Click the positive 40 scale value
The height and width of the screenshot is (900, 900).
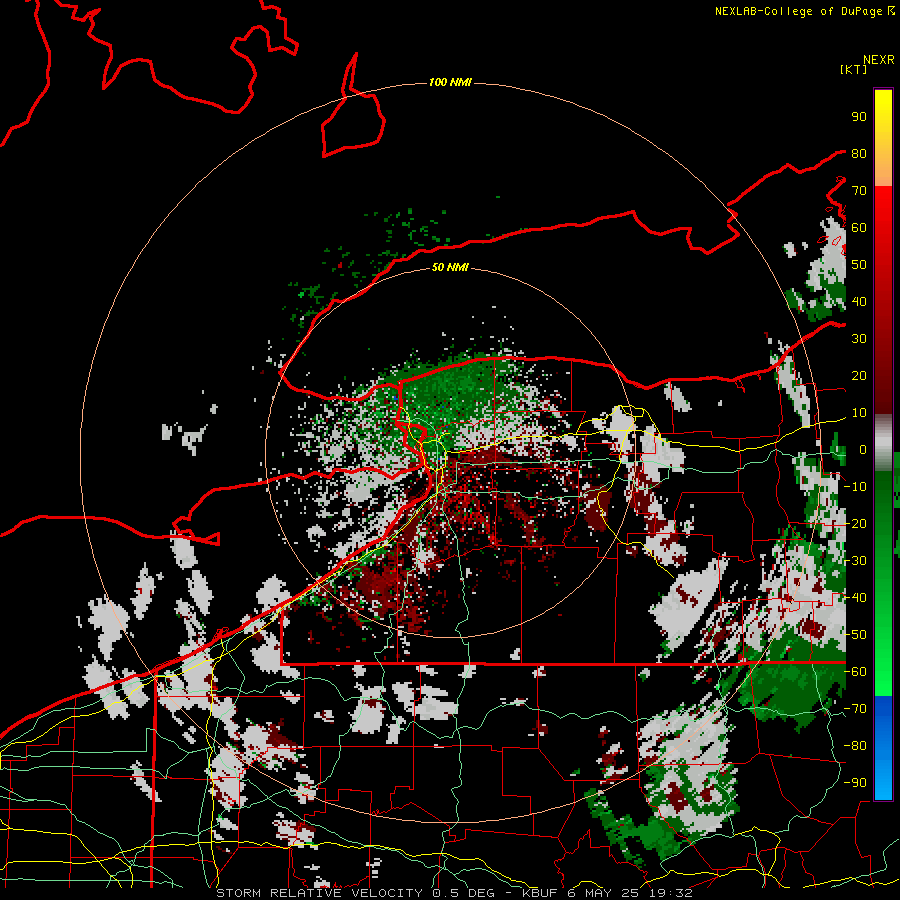coord(859,302)
